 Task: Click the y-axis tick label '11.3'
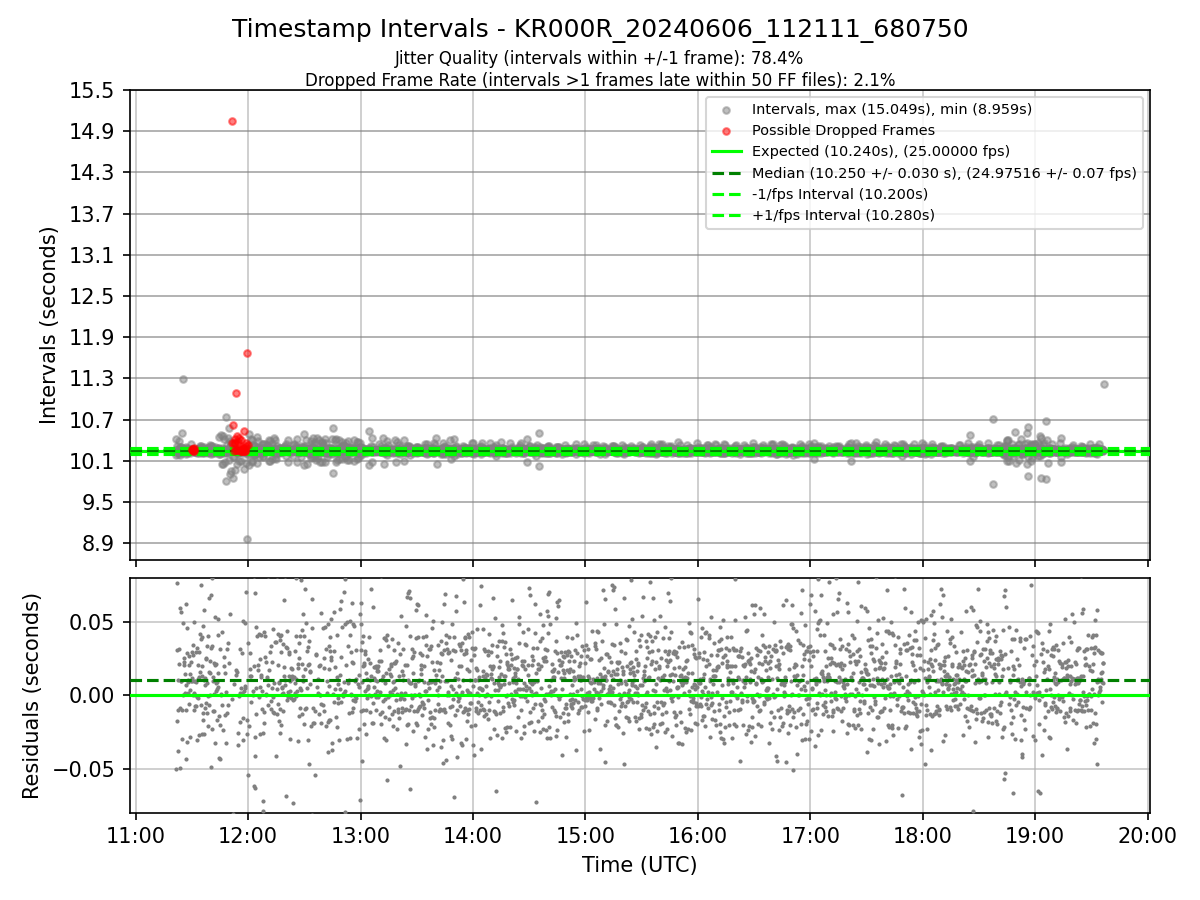pos(93,378)
